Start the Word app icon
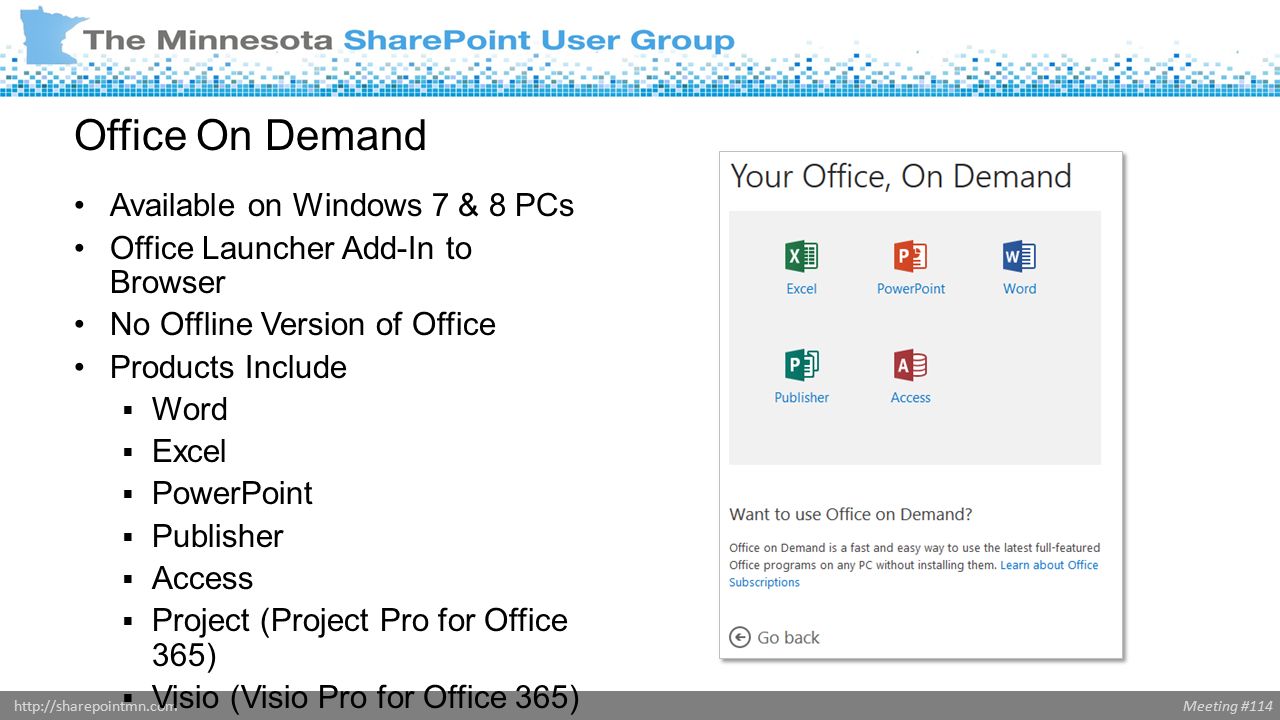 click(x=1019, y=257)
